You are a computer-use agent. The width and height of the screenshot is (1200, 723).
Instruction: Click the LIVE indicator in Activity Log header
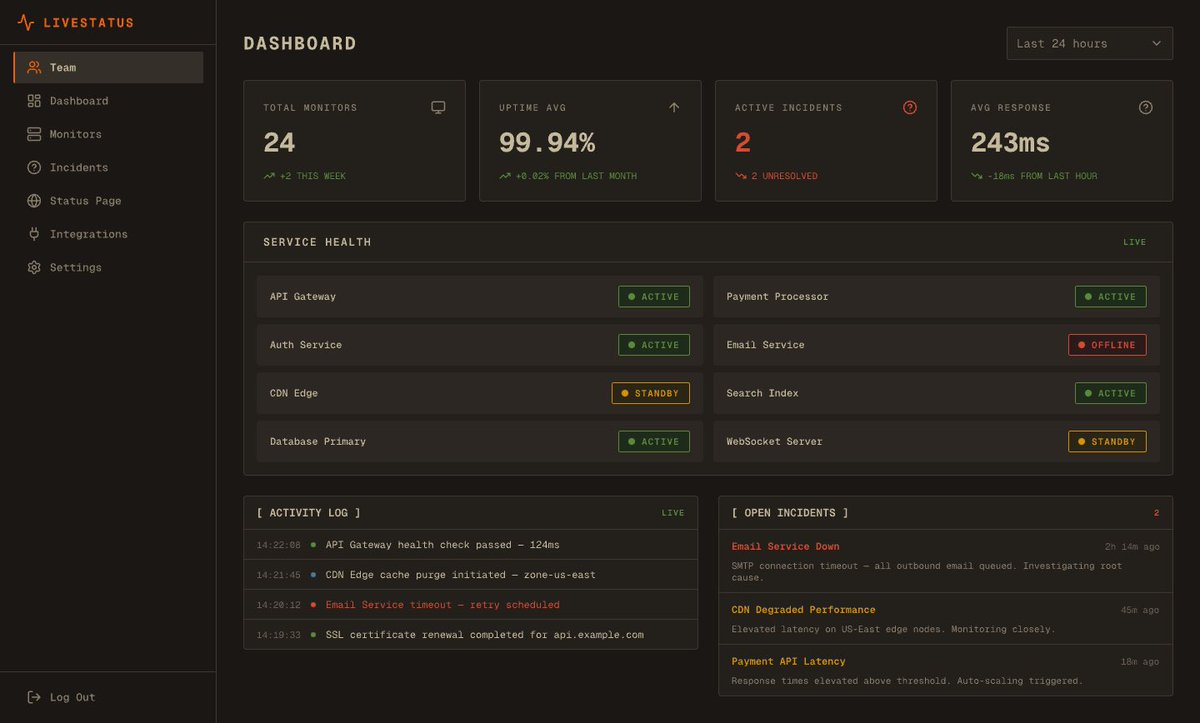click(x=673, y=513)
